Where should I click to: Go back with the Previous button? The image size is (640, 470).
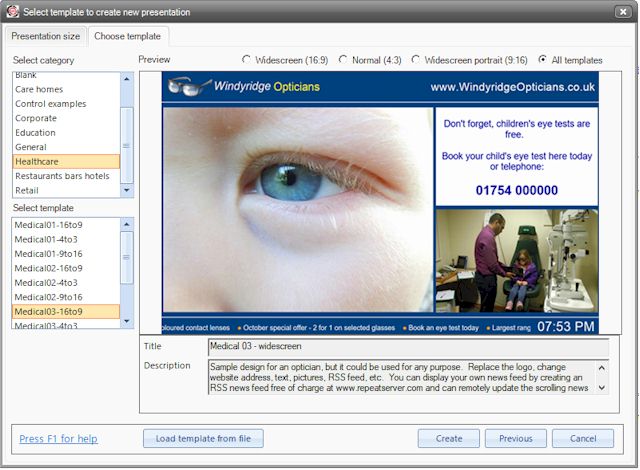[516, 439]
